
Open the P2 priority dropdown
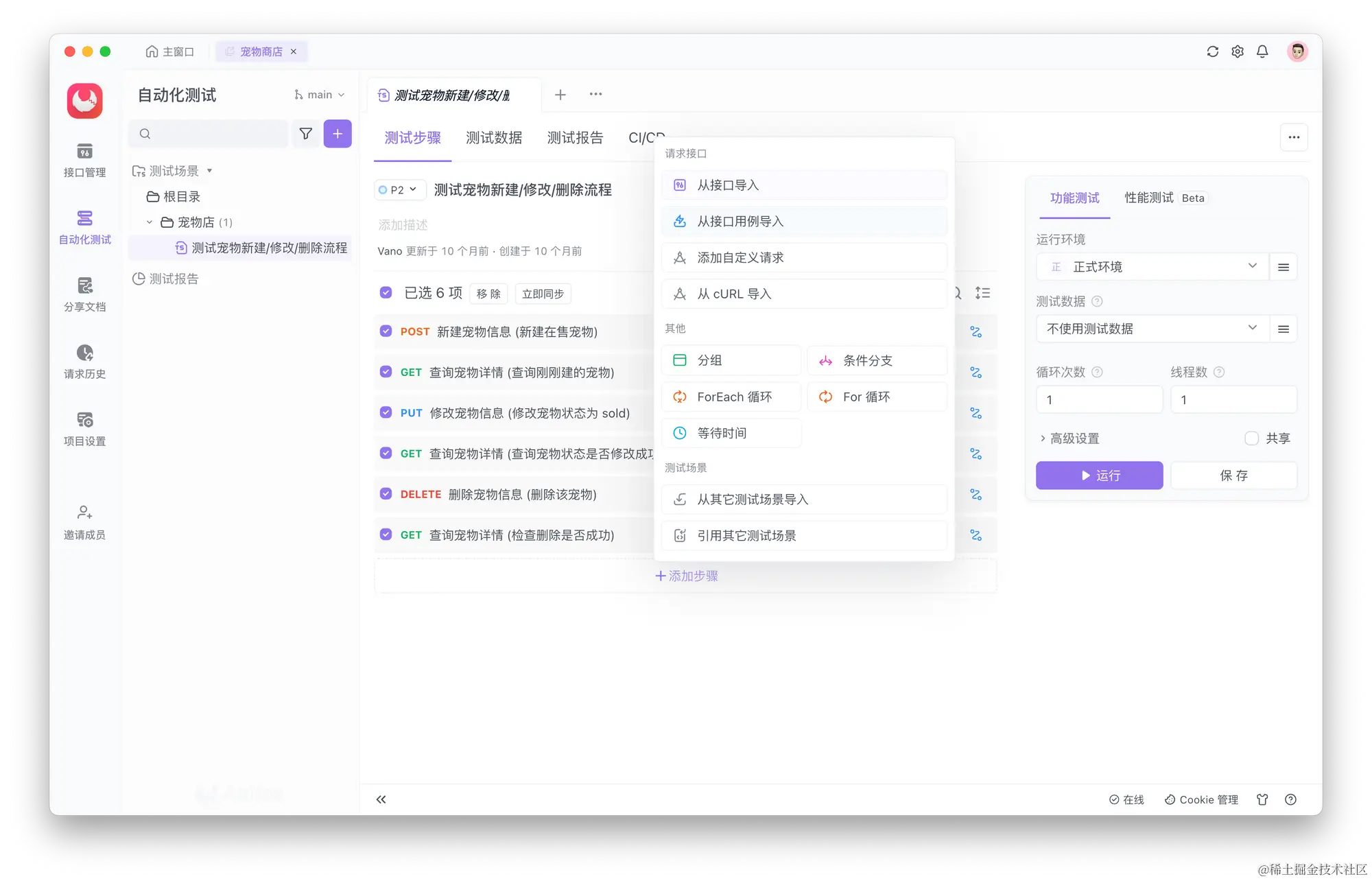coord(400,190)
